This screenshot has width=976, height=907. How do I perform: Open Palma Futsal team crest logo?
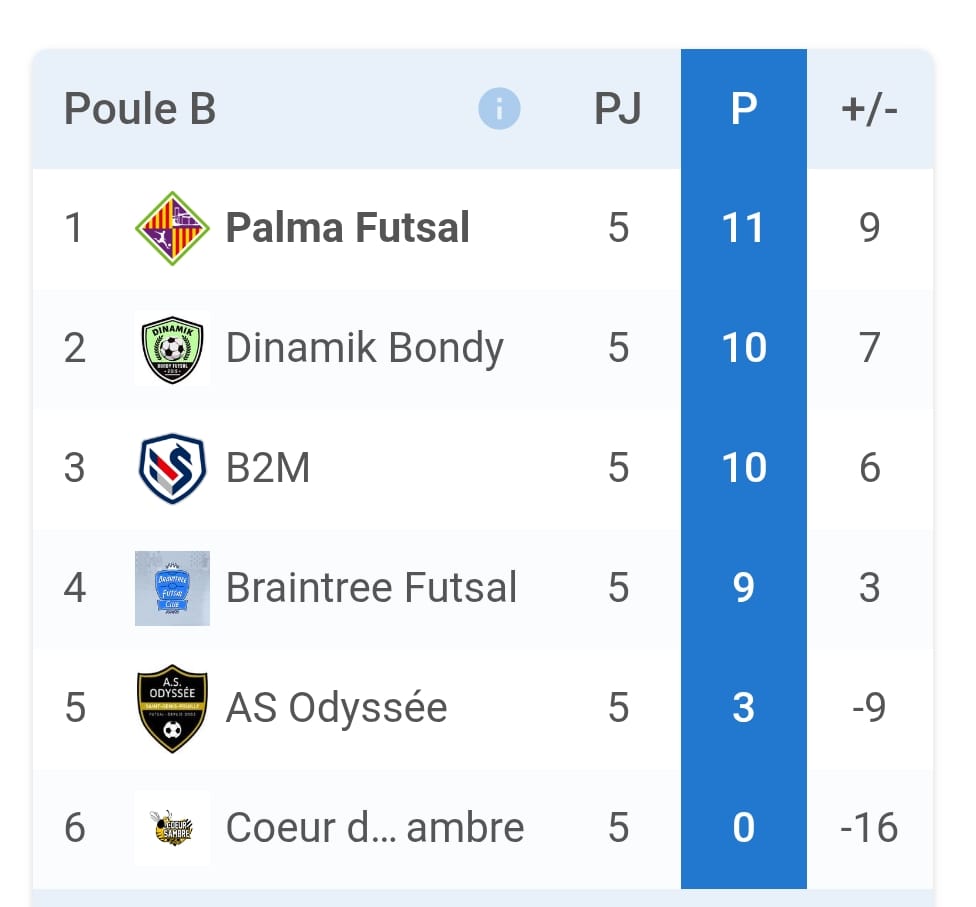coord(172,228)
